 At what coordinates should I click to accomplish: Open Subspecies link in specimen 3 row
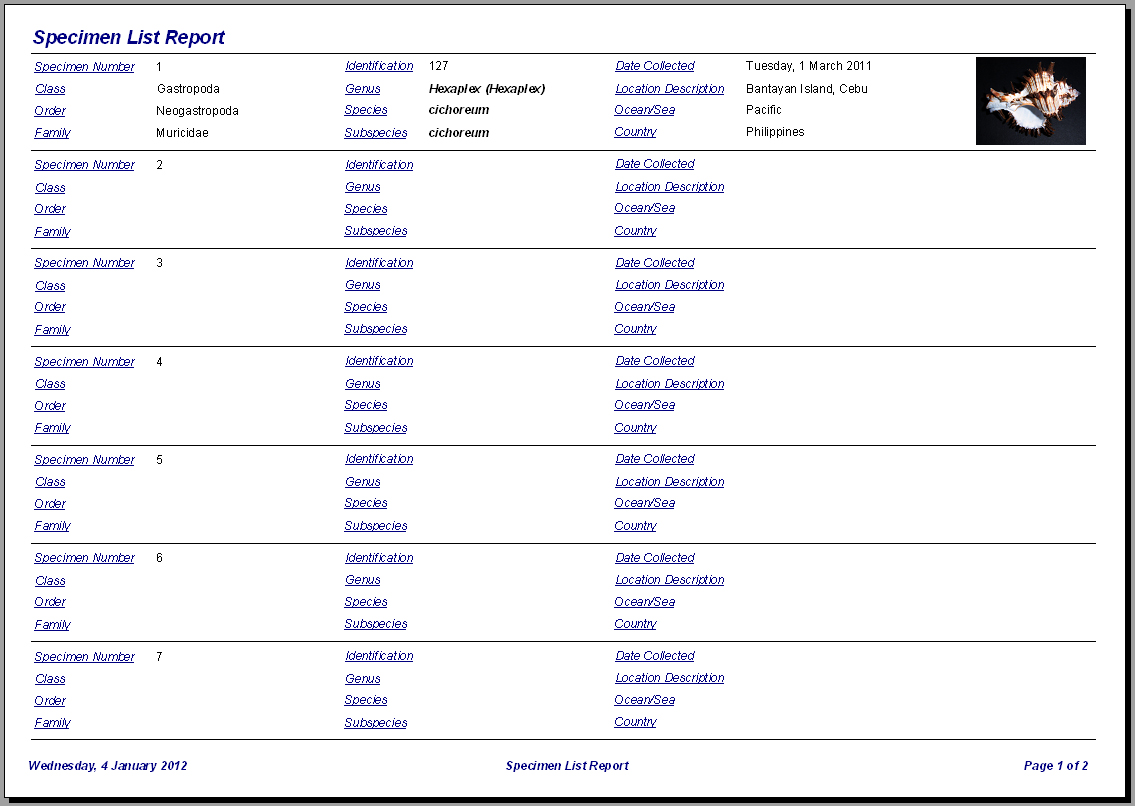[x=376, y=329]
